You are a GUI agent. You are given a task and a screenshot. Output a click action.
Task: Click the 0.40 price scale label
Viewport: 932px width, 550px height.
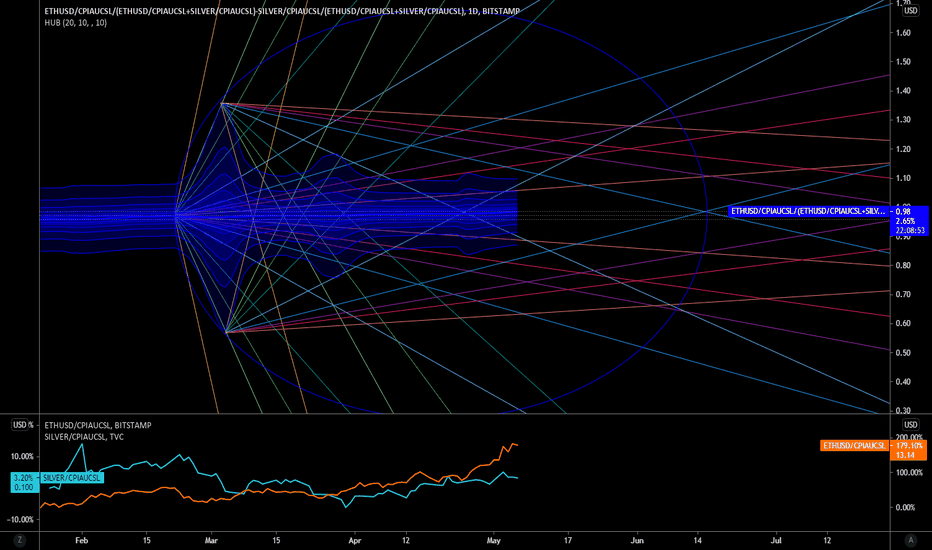903,382
